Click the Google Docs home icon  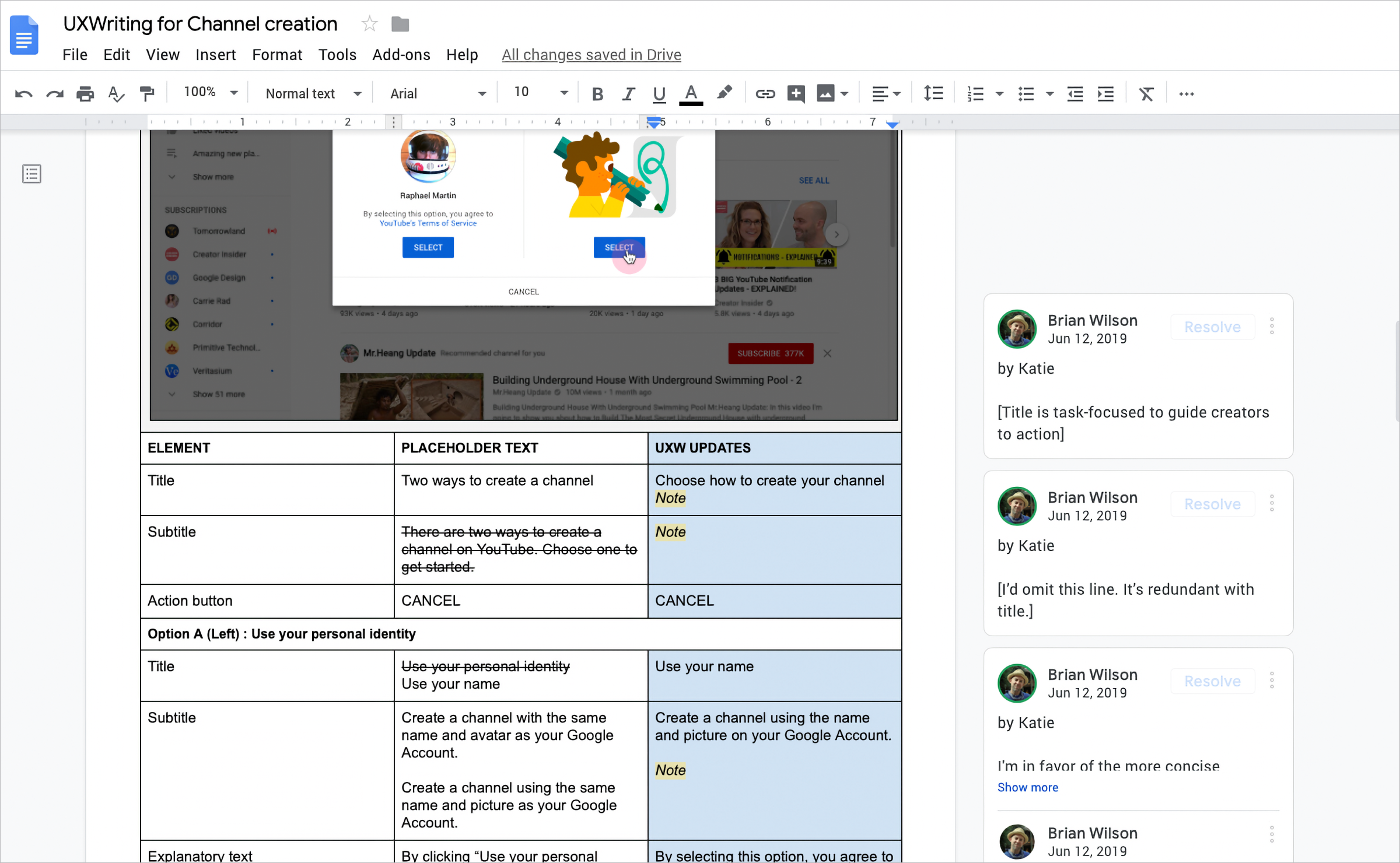24,35
